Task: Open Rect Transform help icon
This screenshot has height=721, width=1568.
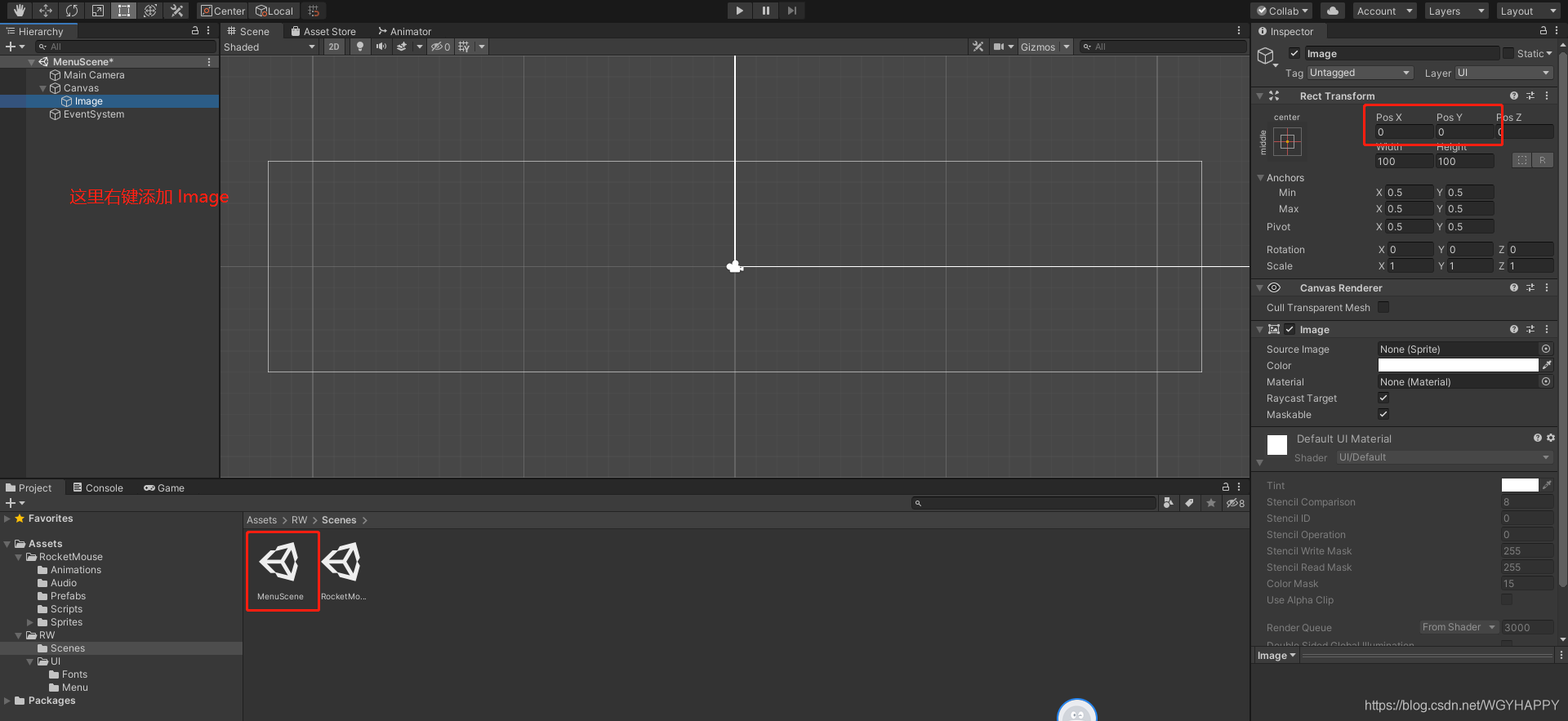Action: click(x=1514, y=96)
